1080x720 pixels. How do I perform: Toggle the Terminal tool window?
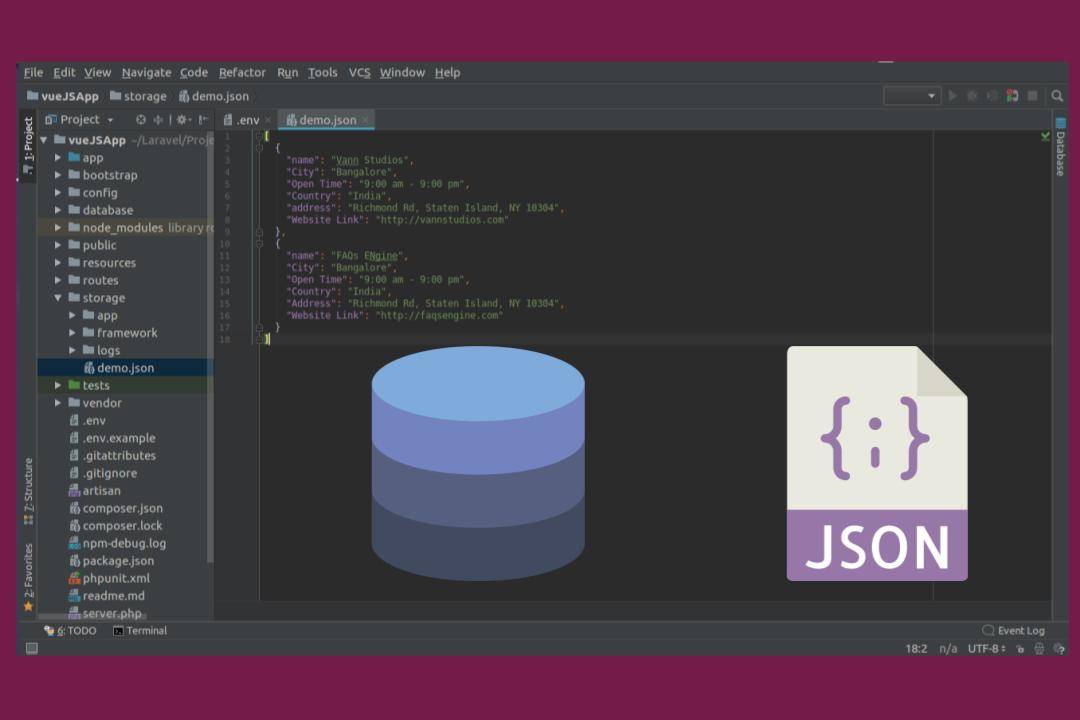[140, 630]
